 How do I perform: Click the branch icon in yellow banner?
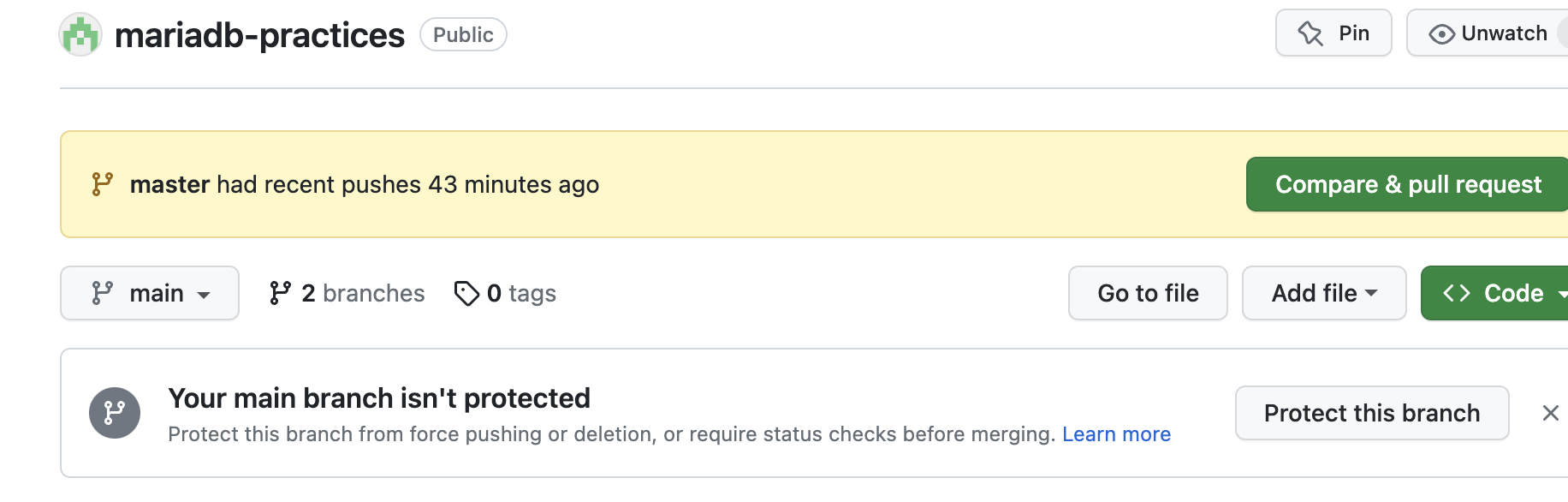click(103, 184)
